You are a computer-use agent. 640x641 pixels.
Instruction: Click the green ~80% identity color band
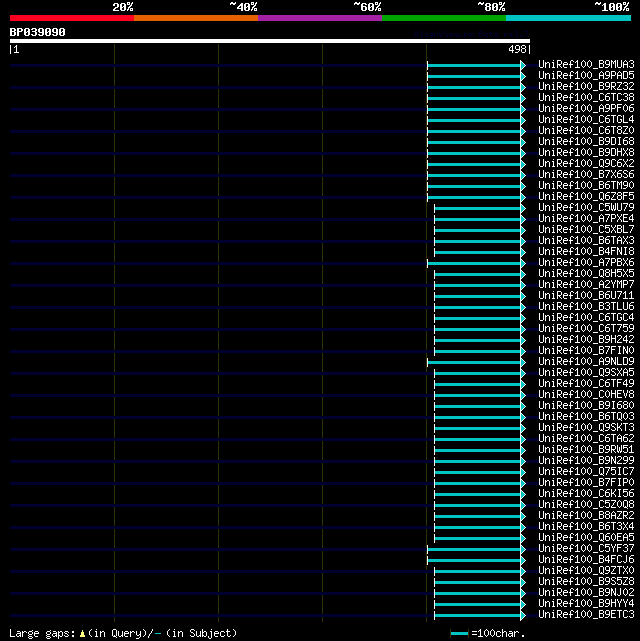(444, 18)
